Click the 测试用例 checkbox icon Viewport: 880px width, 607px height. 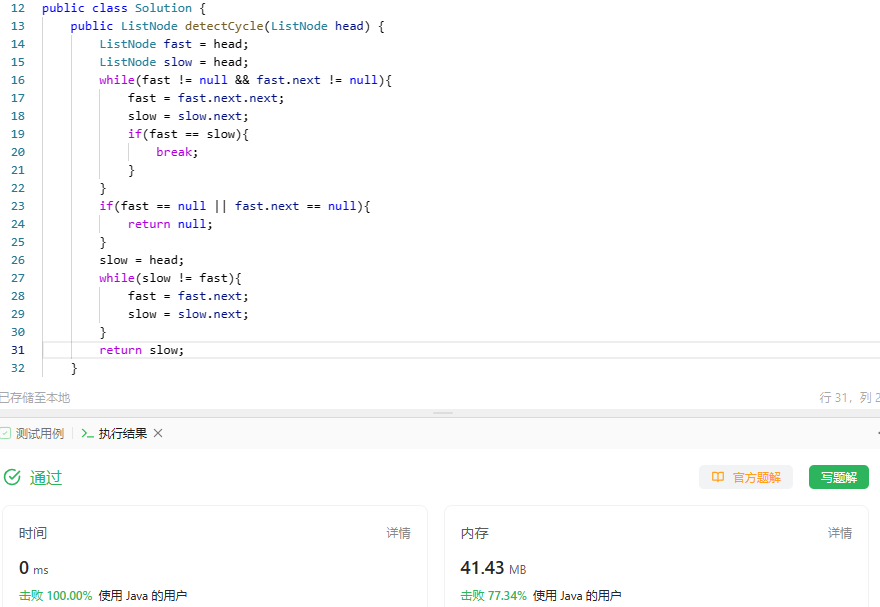click(x=6, y=433)
